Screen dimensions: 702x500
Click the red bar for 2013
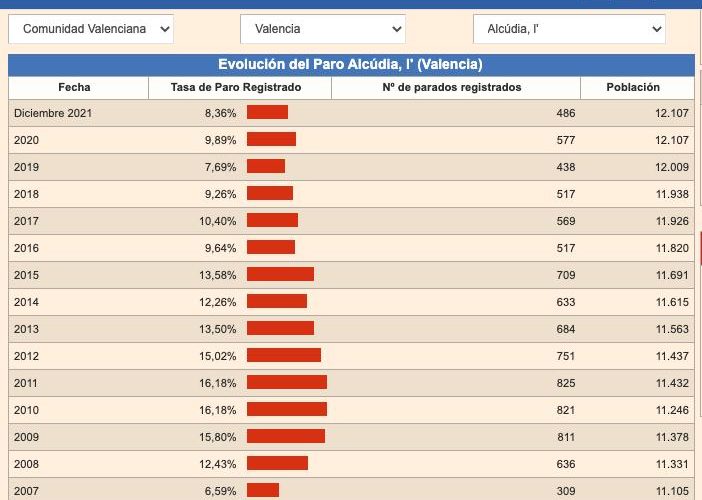tap(280, 329)
